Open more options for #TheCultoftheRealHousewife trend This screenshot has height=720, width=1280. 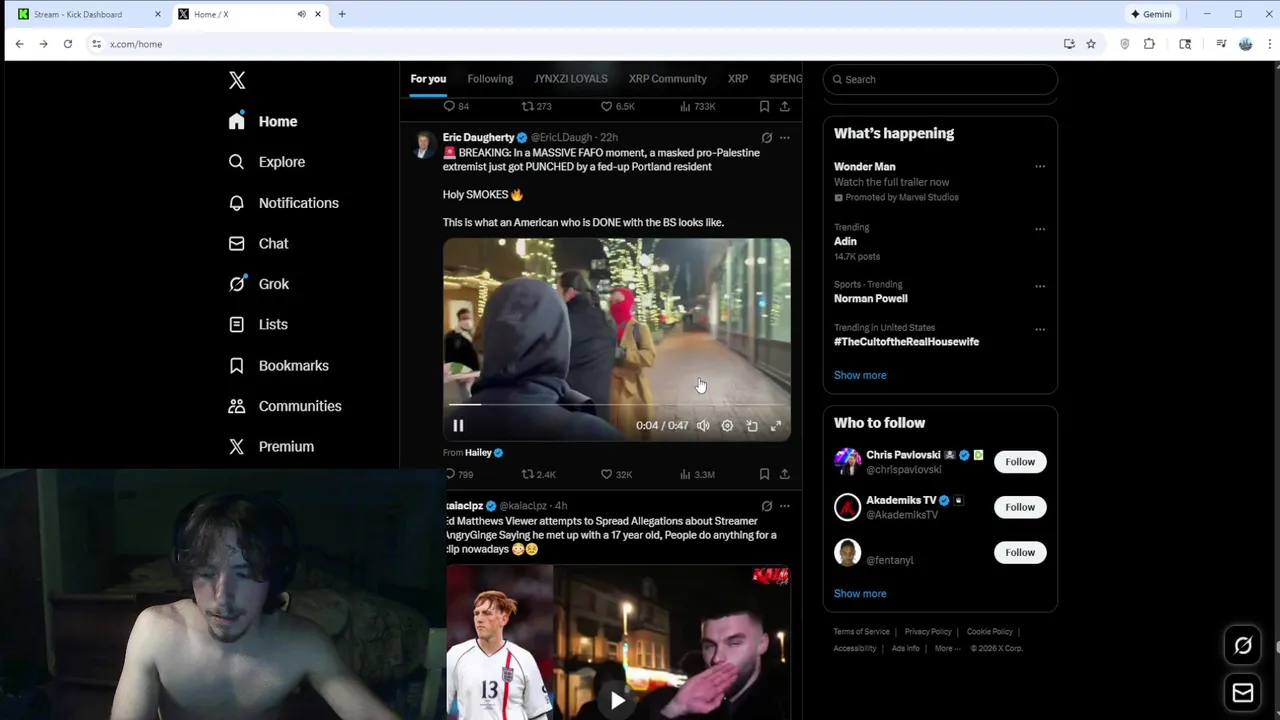pyautogui.click(x=1040, y=329)
